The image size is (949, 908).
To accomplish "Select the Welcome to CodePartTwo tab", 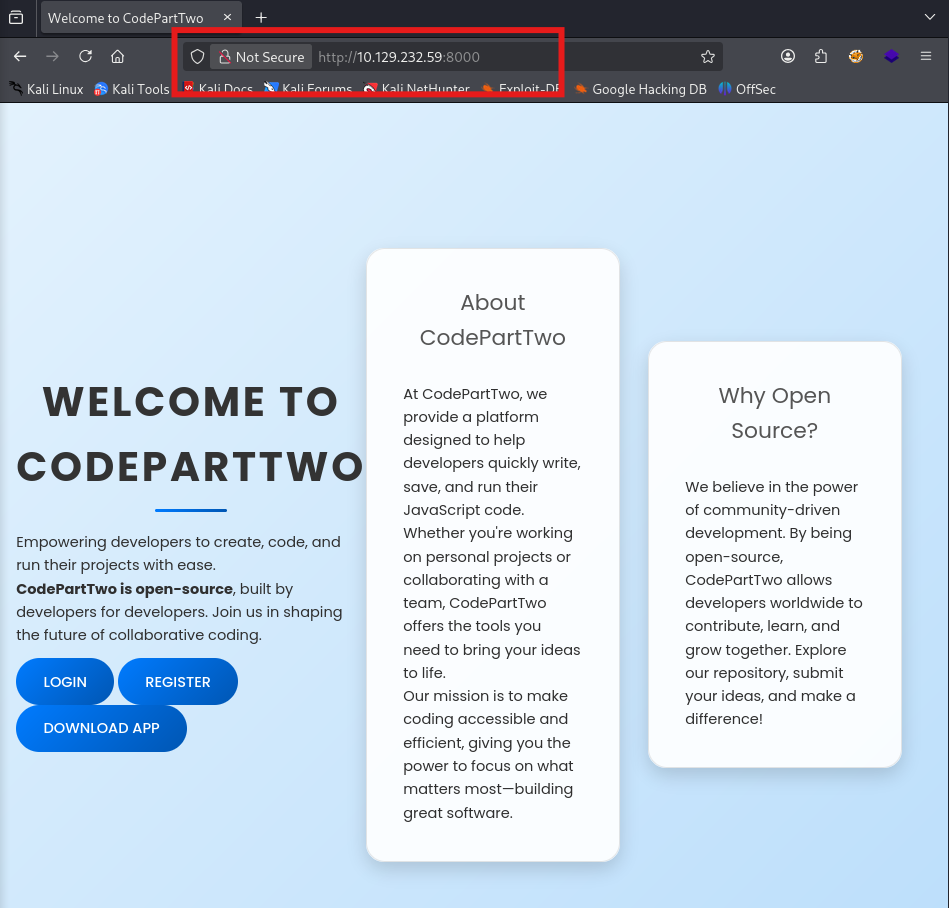I will pyautogui.click(x=140, y=18).
